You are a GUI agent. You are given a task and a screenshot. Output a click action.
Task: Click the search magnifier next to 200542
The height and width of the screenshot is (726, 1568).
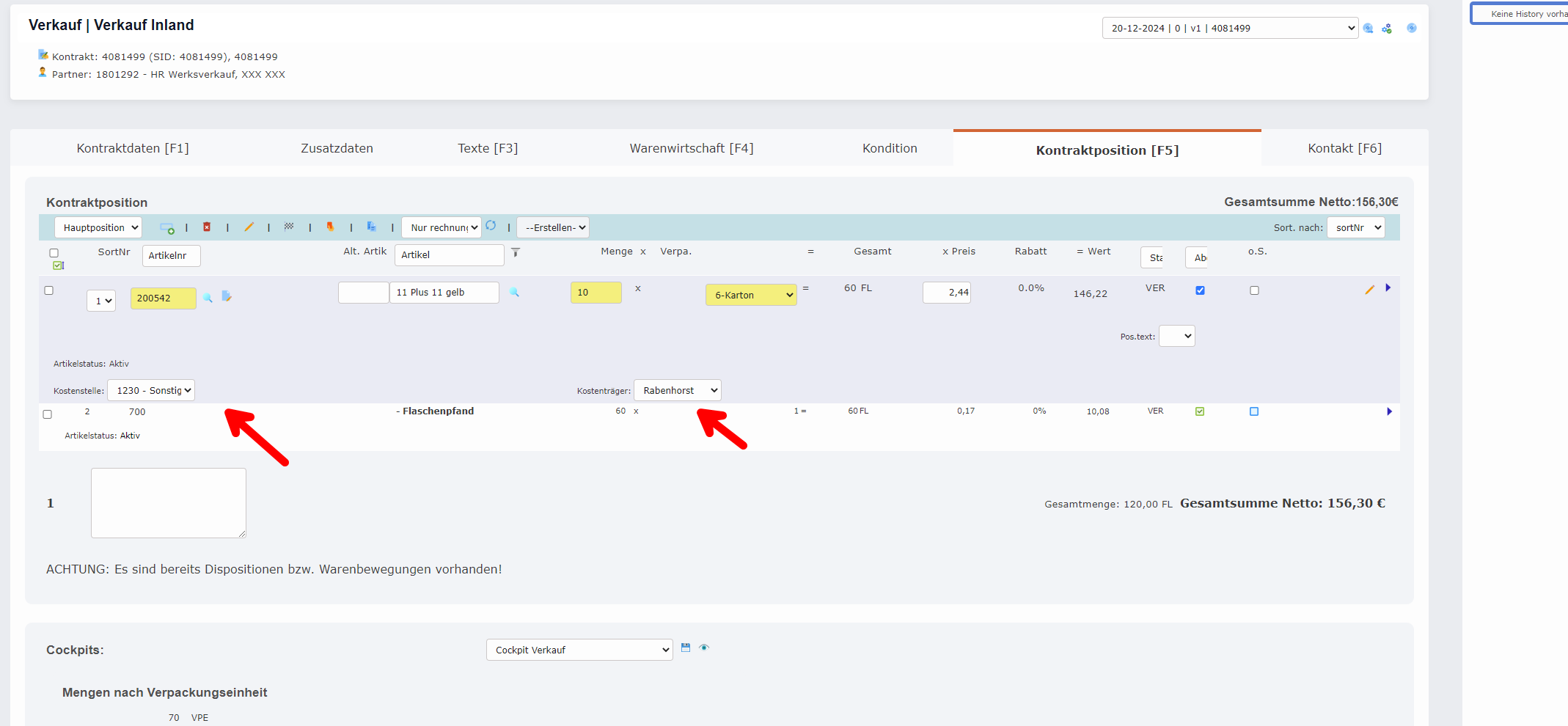[x=208, y=298]
